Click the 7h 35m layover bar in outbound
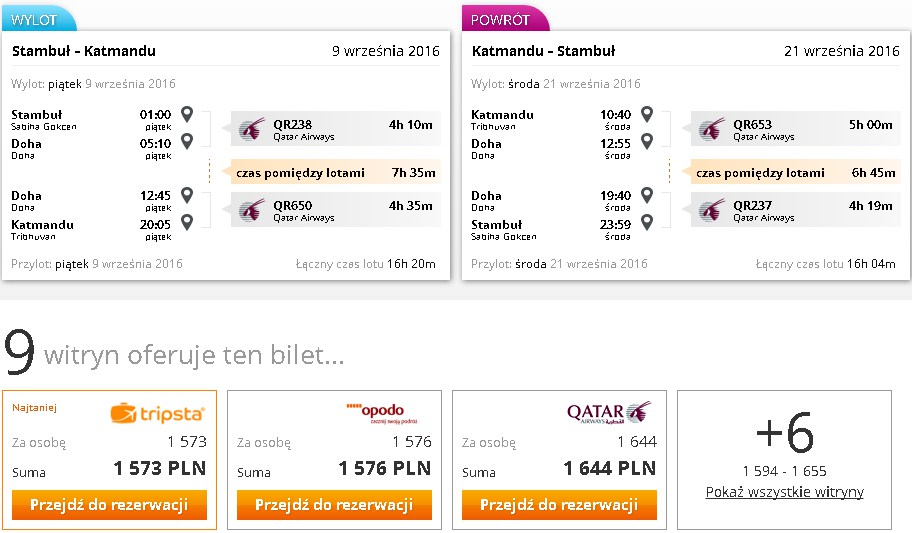The image size is (912, 533). click(336, 172)
